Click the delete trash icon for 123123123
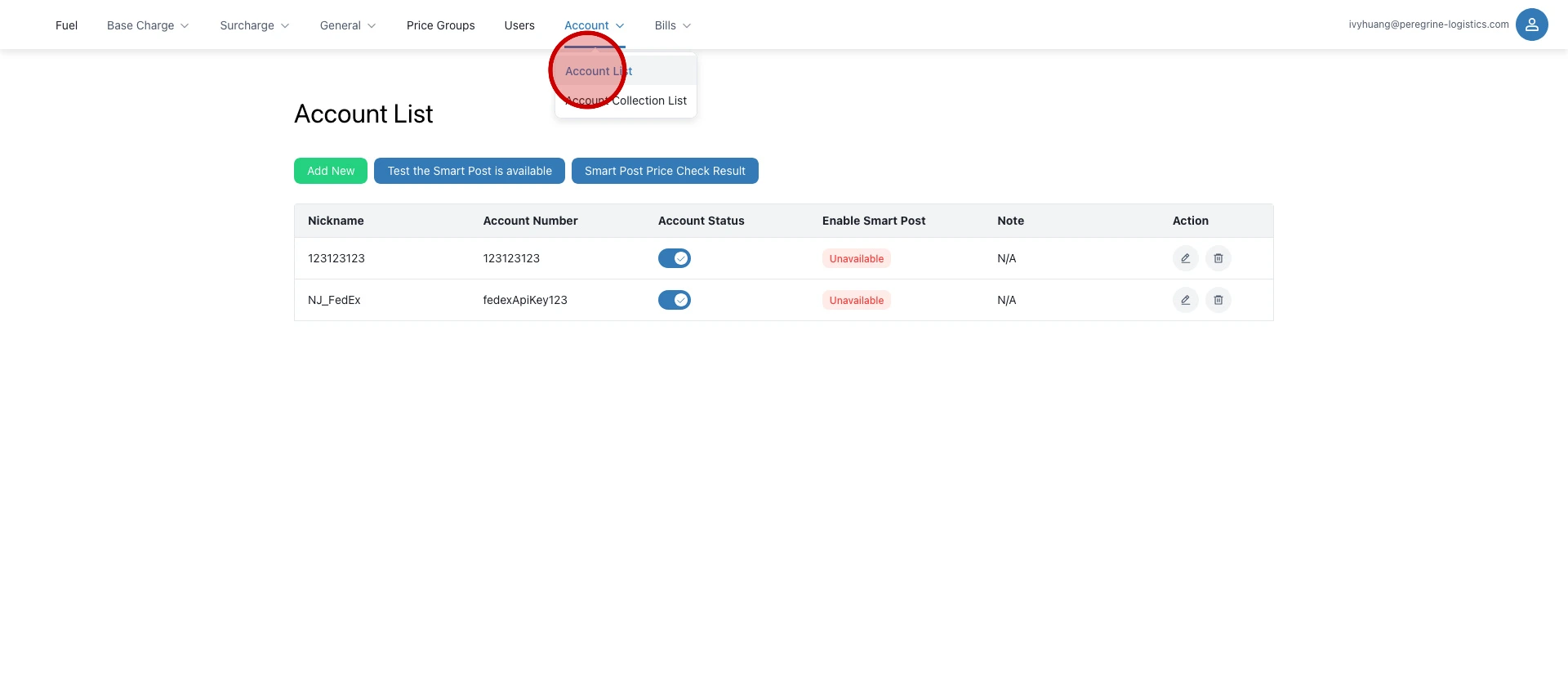The image size is (1568, 684). click(1218, 258)
